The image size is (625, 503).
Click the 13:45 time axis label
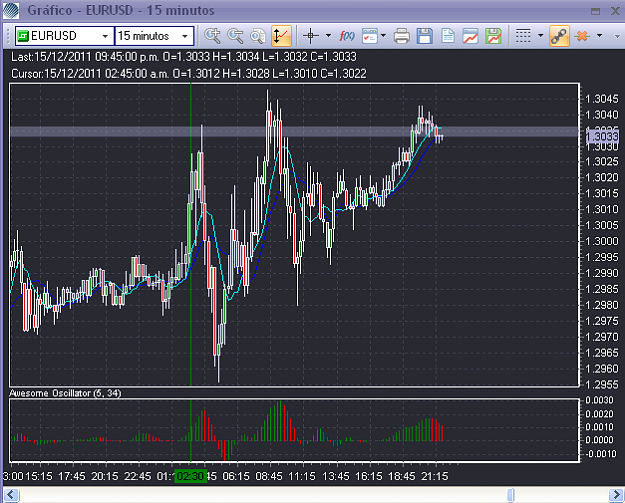(336, 476)
